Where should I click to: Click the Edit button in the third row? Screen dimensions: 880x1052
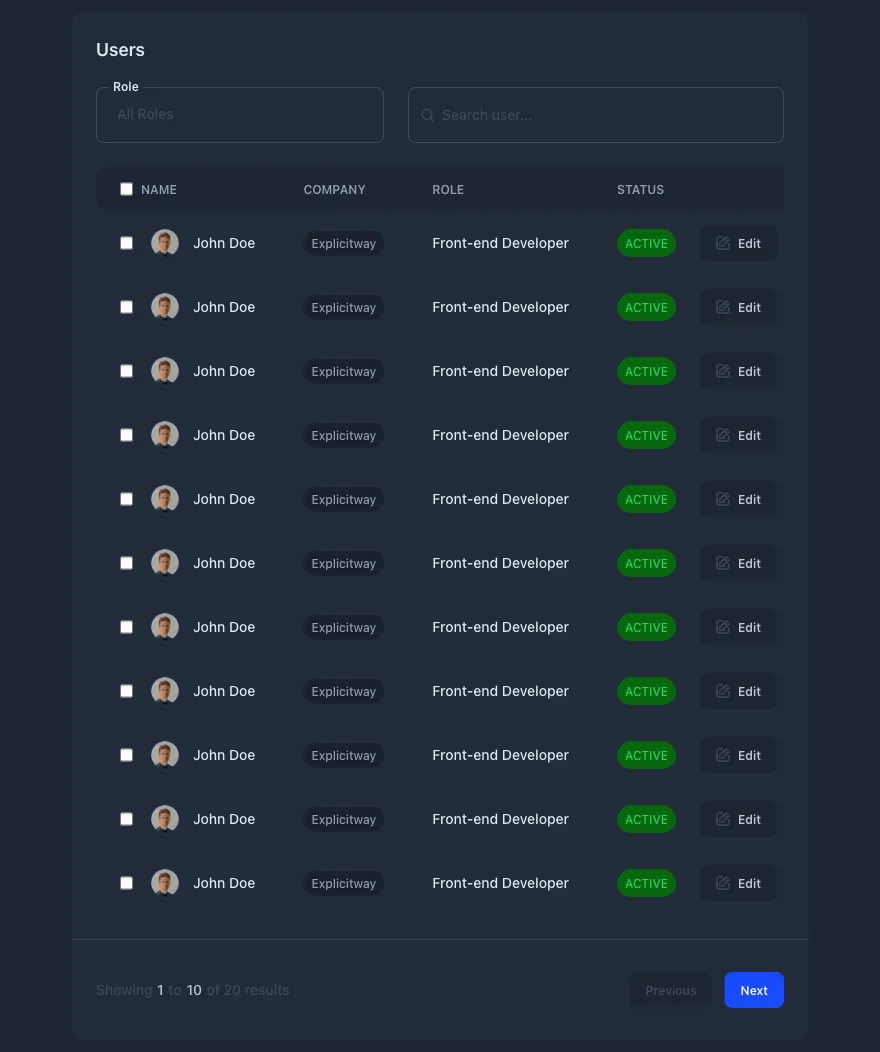click(738, 371)
